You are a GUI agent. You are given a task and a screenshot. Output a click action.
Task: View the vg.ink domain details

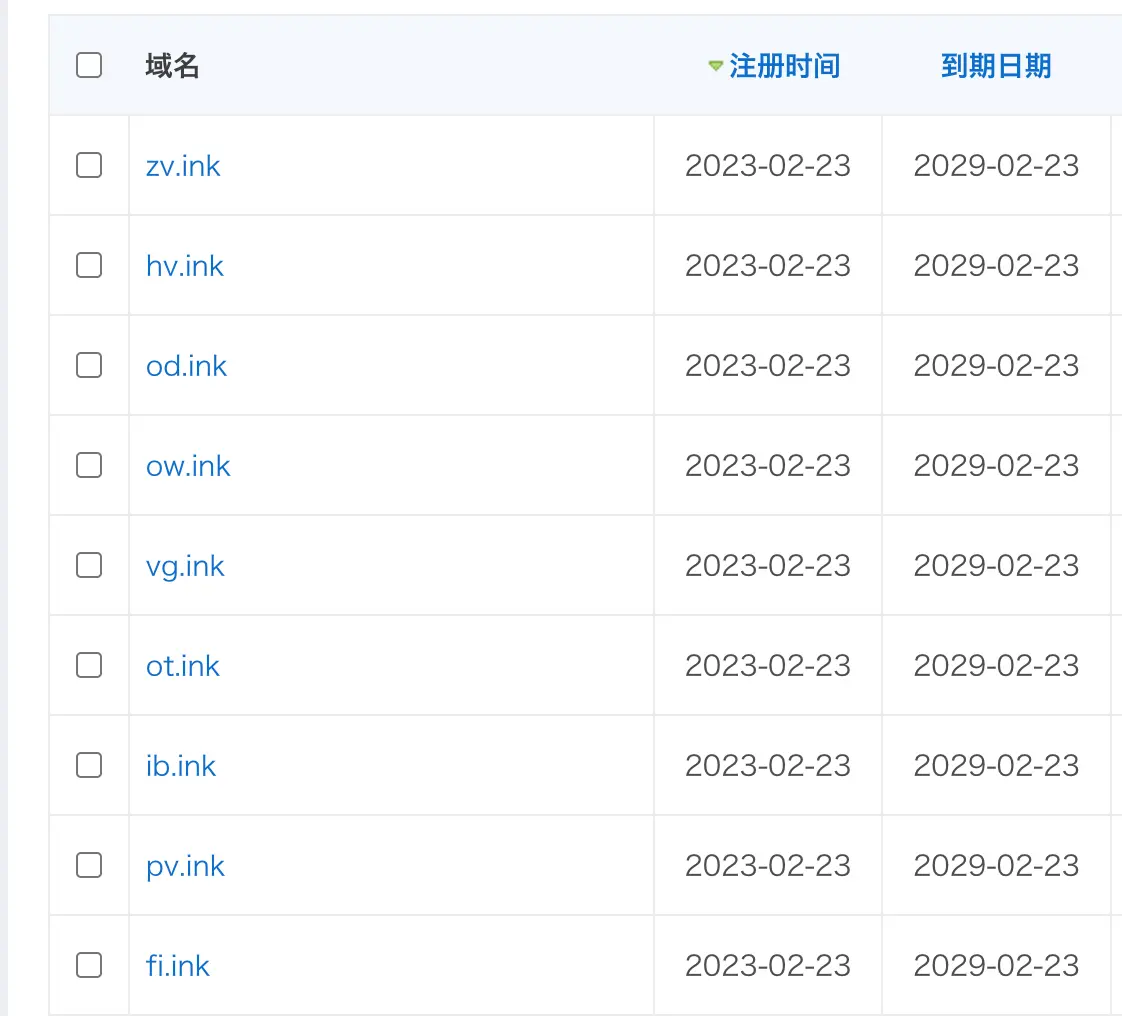[x=185, y=567]
